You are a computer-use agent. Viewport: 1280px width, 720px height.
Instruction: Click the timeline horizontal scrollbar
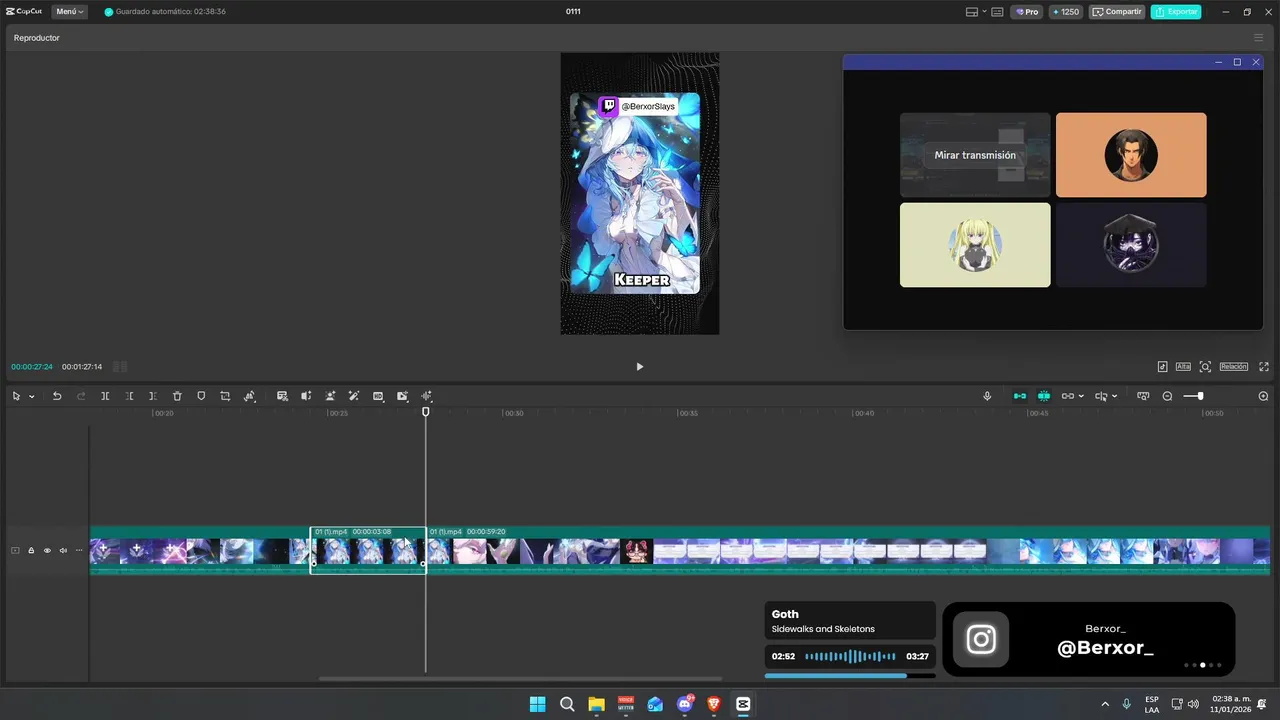pos(520,678)
